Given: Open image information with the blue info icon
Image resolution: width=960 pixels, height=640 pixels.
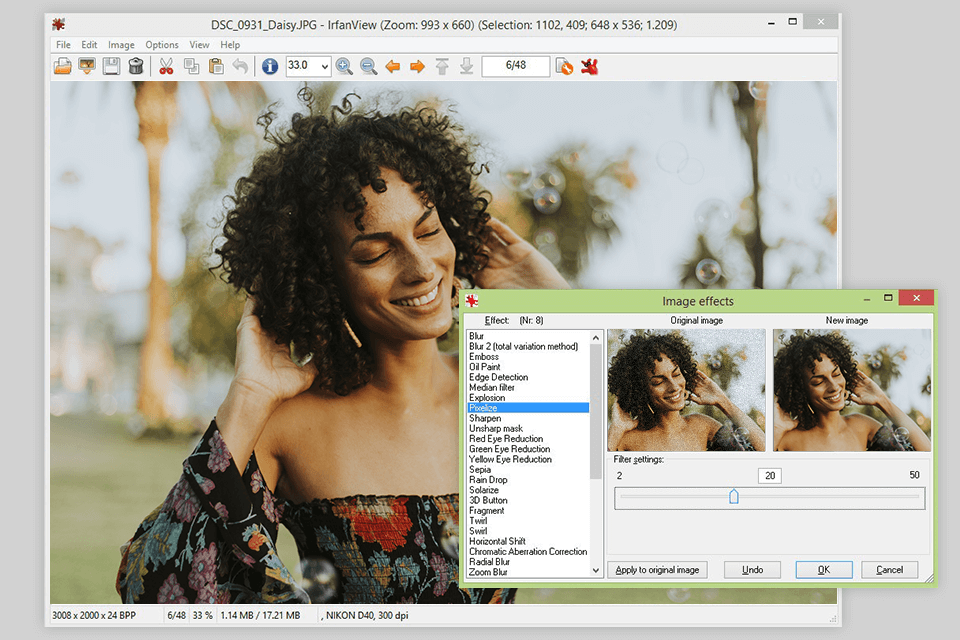Looking at the screenshot, I should click(x=270, y=67).
